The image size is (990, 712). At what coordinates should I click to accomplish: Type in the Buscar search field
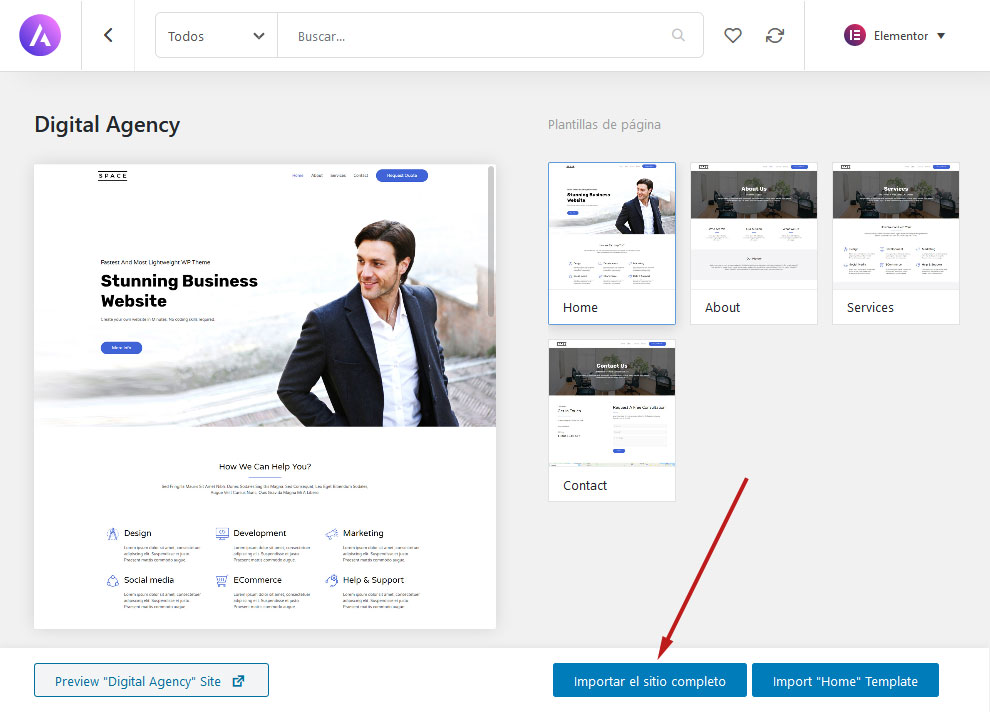pyautogui.click(x=480, y=36)
